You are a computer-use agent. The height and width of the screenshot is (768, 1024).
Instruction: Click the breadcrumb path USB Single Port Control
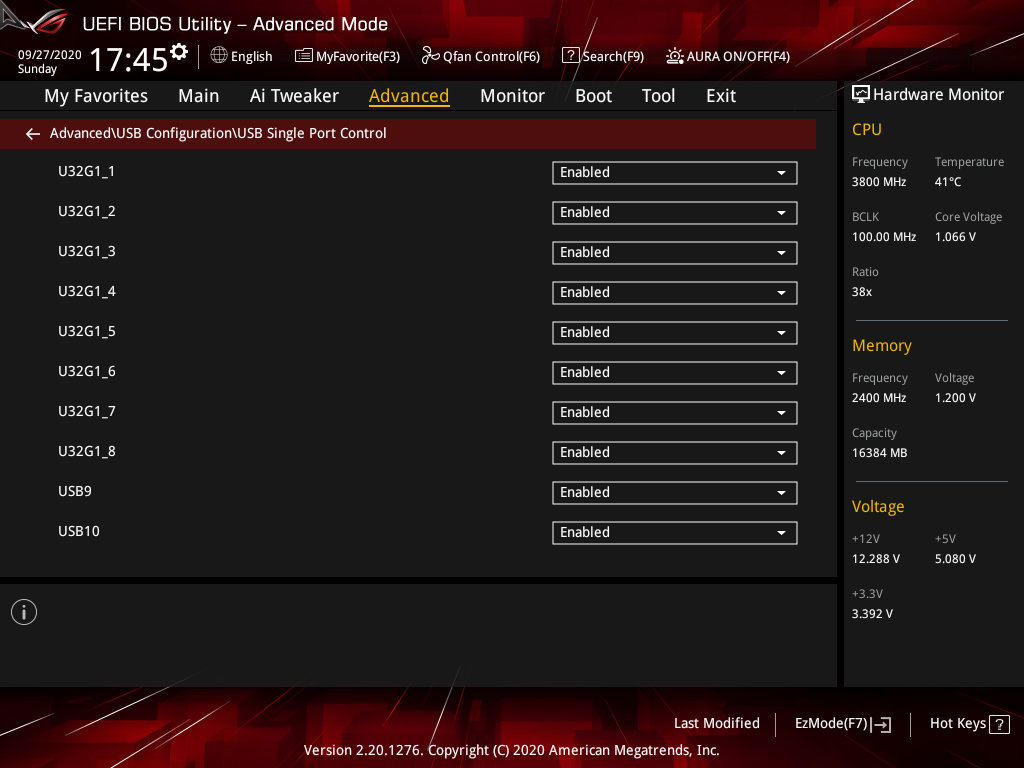[312, 133]
